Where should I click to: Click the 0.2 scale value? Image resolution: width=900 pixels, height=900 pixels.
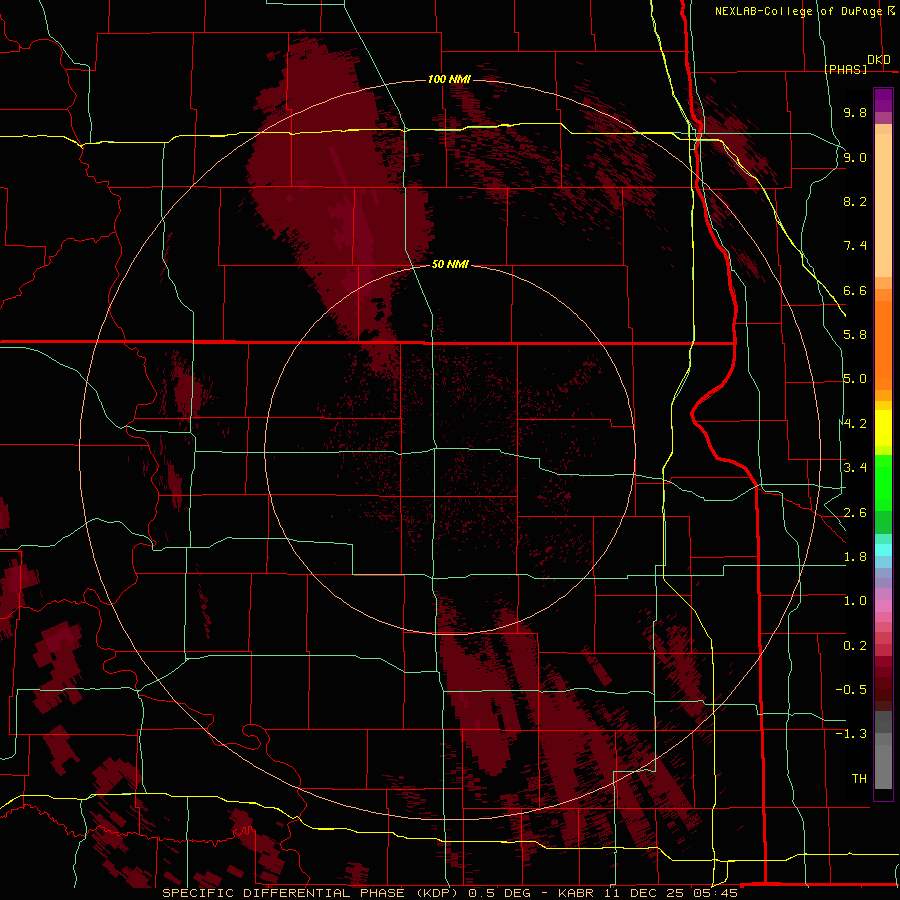click(x=855, y=646)
